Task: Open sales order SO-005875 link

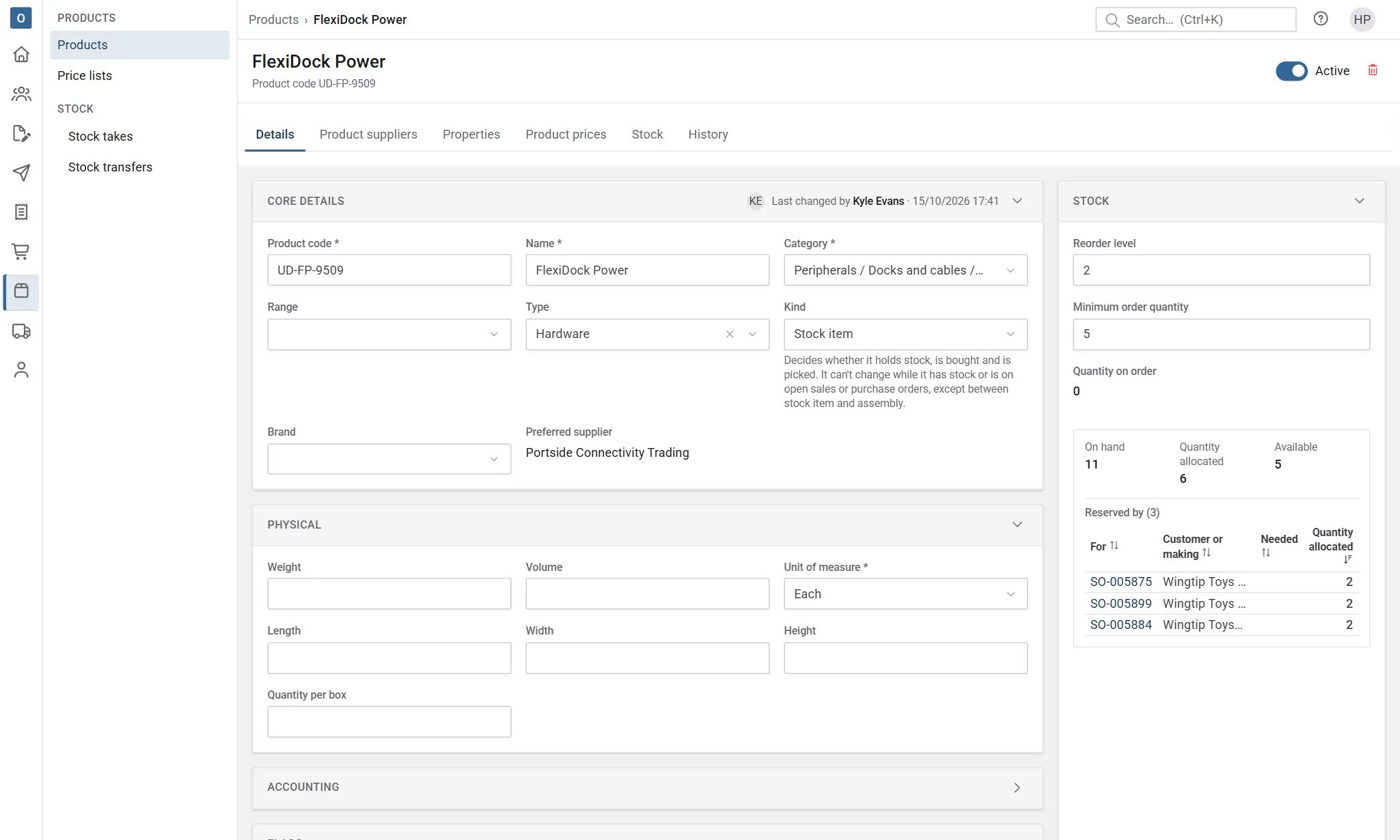Action: [x=1121, y=582]
